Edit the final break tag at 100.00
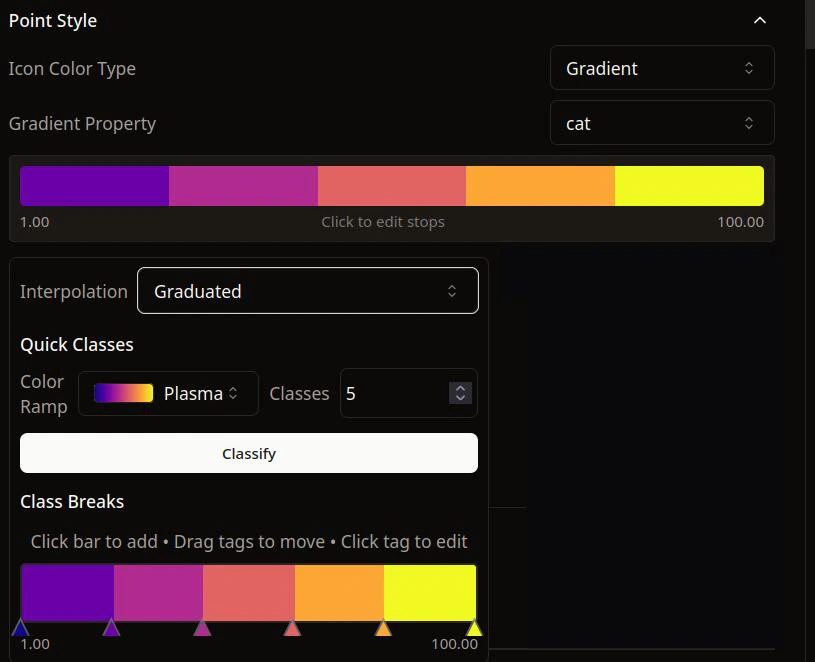 pyautogui.click(x=474, y=628)
